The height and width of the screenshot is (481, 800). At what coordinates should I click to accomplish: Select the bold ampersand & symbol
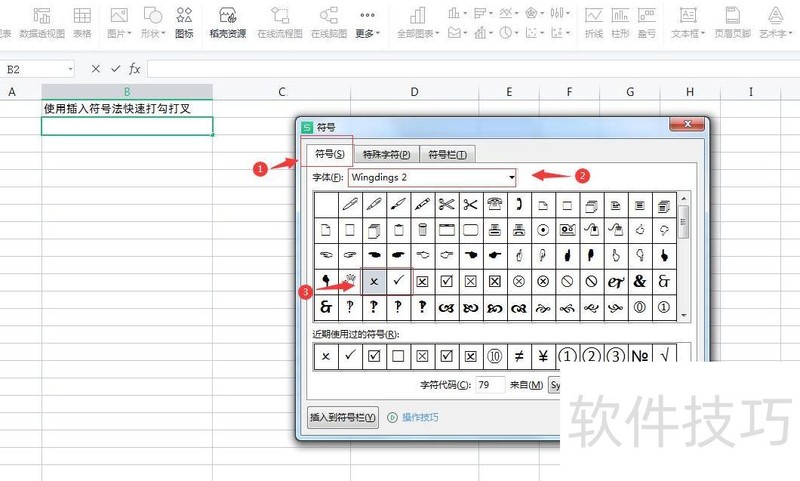640,282
